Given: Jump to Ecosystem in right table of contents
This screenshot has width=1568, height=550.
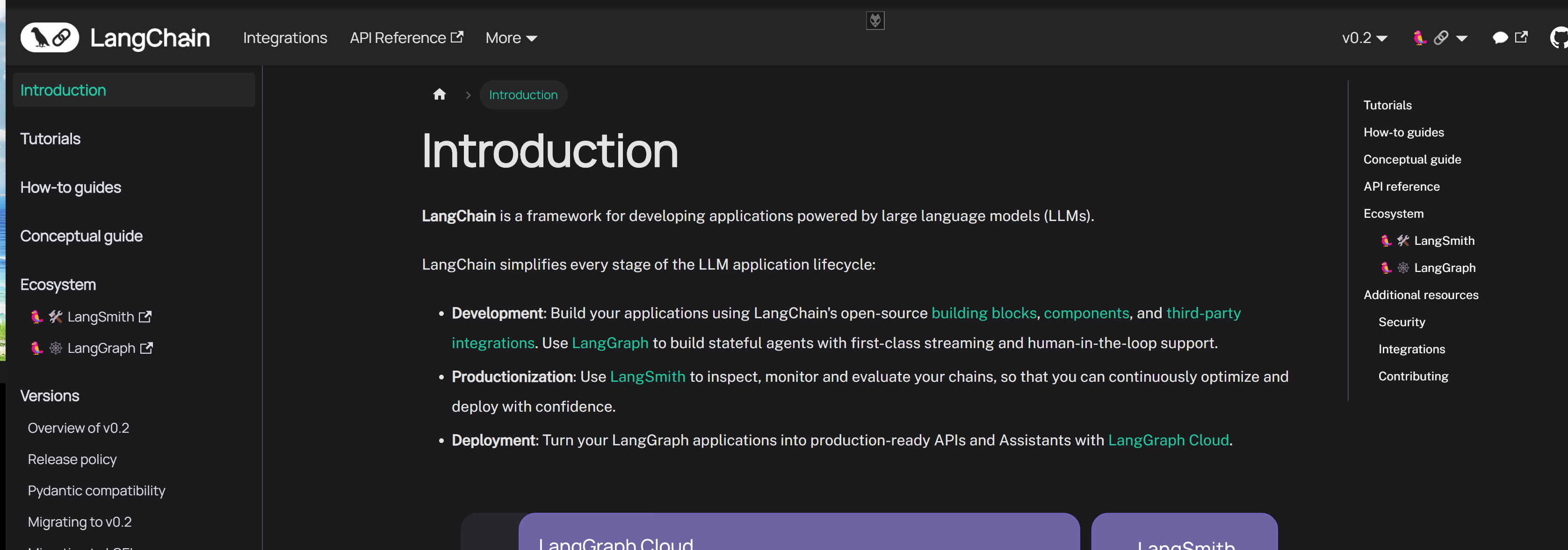Looking at the screenshot, I should tap(1393, 214).
